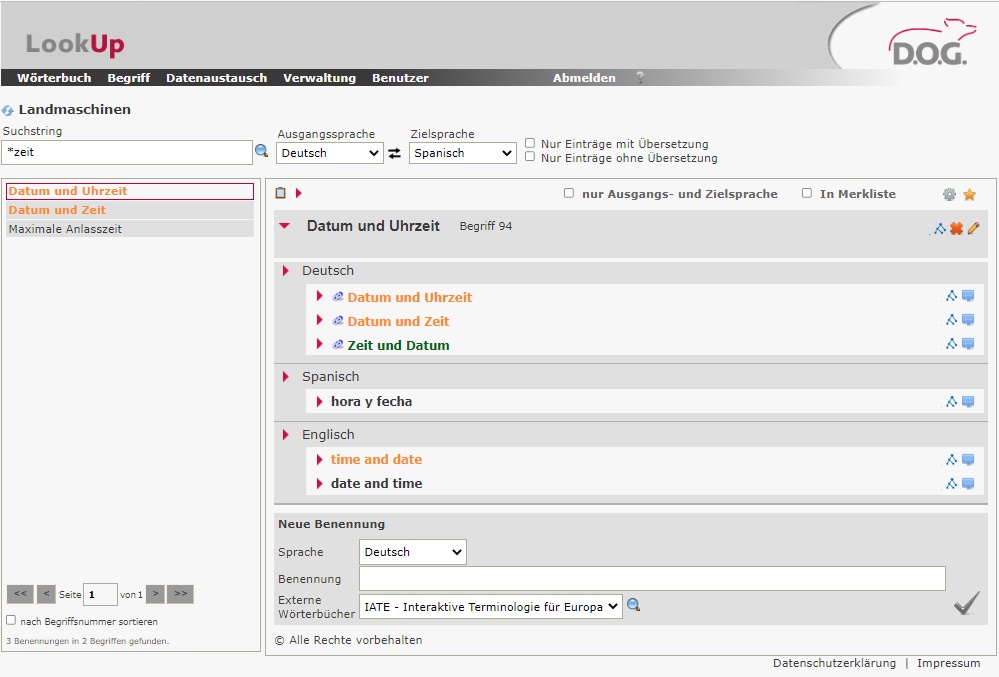Click the orange star favorites icon
Screen dimensions: 999x677
pos(969,195)
